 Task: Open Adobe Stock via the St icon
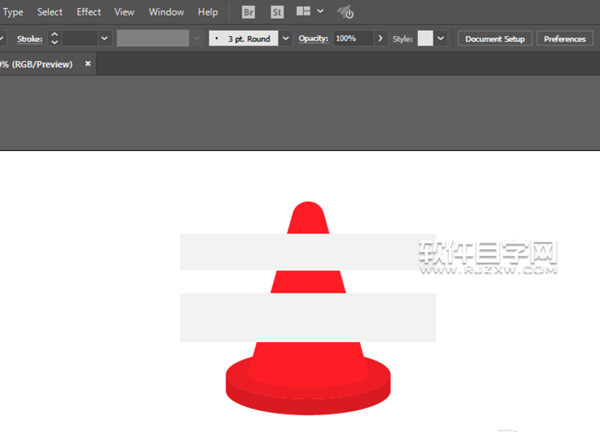tap(275, 13)
